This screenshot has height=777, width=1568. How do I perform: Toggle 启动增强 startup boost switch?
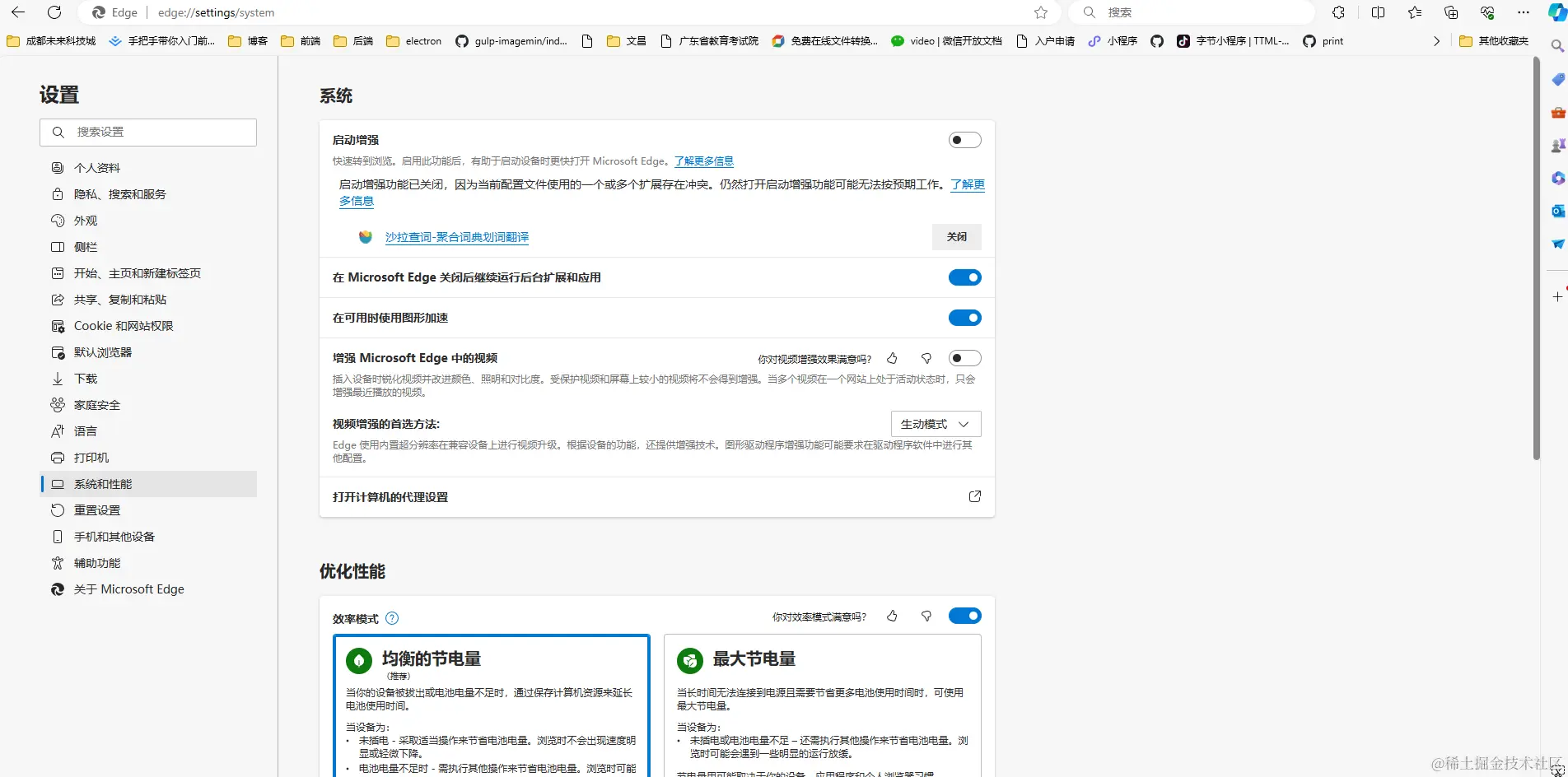(964, 140)
